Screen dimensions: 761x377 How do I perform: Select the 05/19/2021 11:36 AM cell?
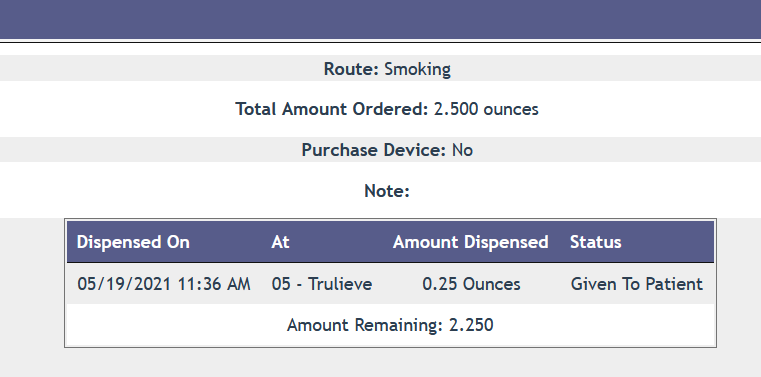coord(164,284)
